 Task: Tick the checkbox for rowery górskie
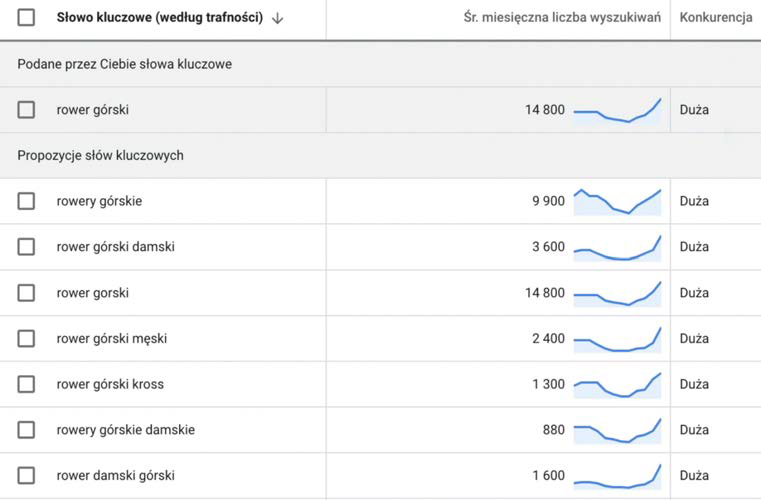click(26, 201)
